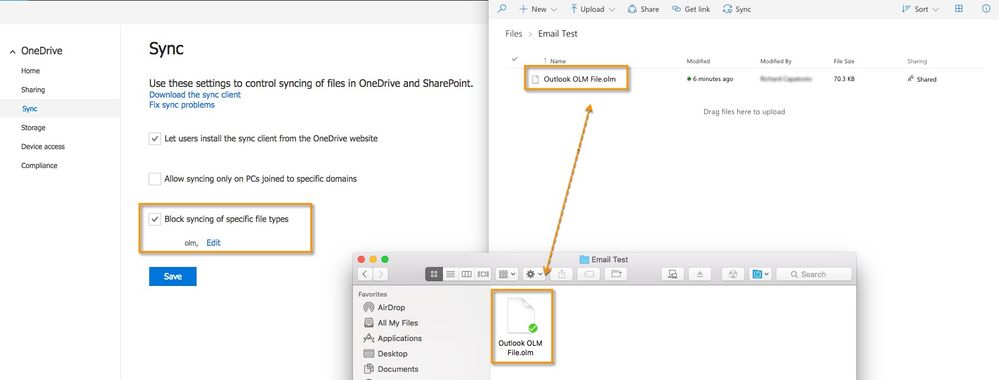Screen dimensions: 999x380
Task: Open Storage in the OneDrive admin sidebar
Action: coord(33,128)
